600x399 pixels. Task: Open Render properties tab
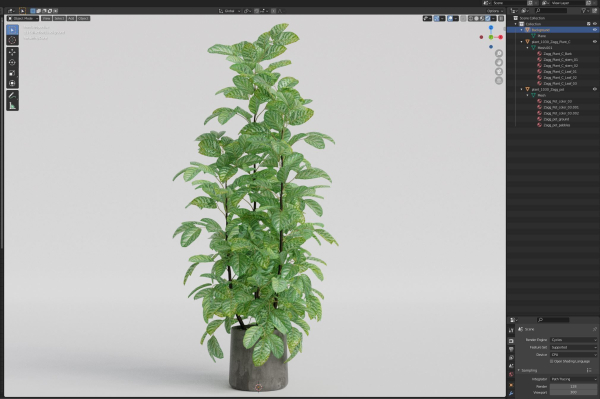coord(511,341)
